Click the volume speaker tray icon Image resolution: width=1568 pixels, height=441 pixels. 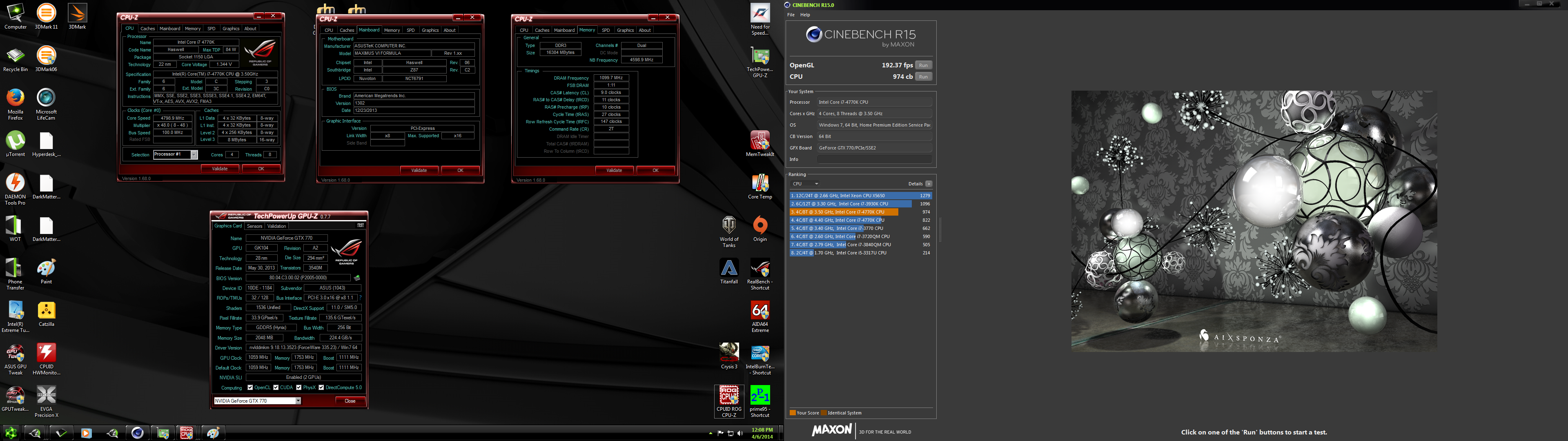tap(739, 434)
